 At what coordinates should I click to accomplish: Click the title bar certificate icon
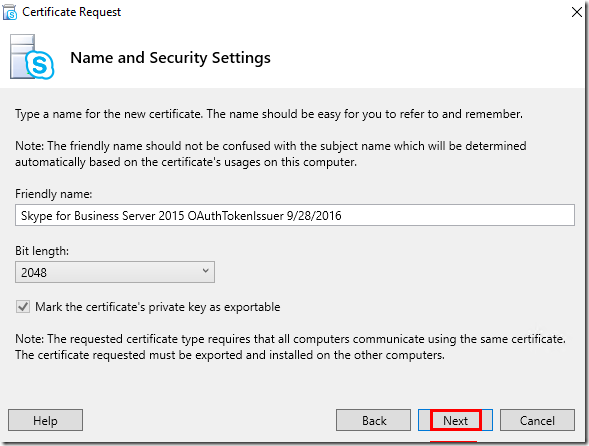10,12
